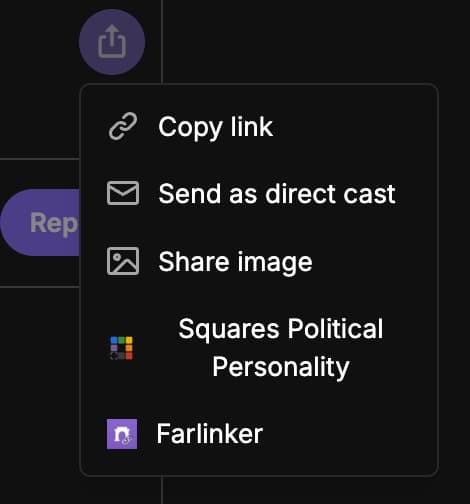This screenshot has height=504, width=470.
Task: Click the picture icon
Action: click(123, 261)
